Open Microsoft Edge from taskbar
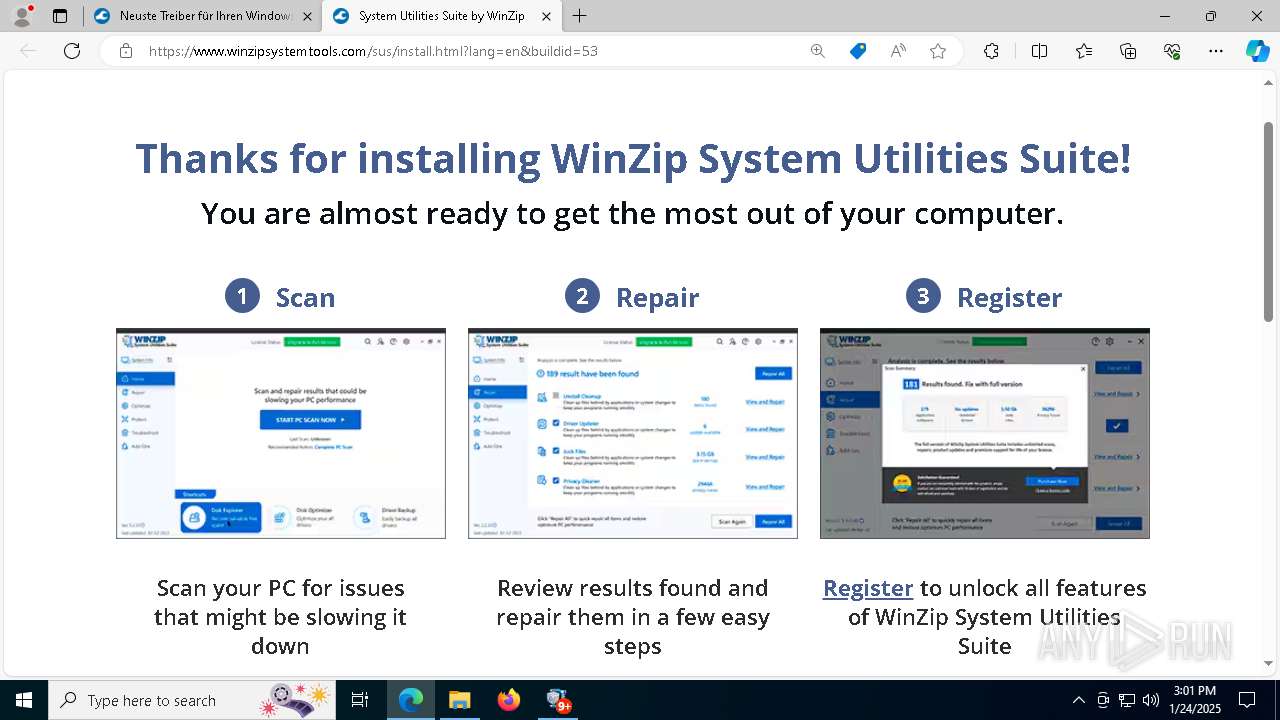Viewport: 1280px width, 720px height. coord(411,700)
